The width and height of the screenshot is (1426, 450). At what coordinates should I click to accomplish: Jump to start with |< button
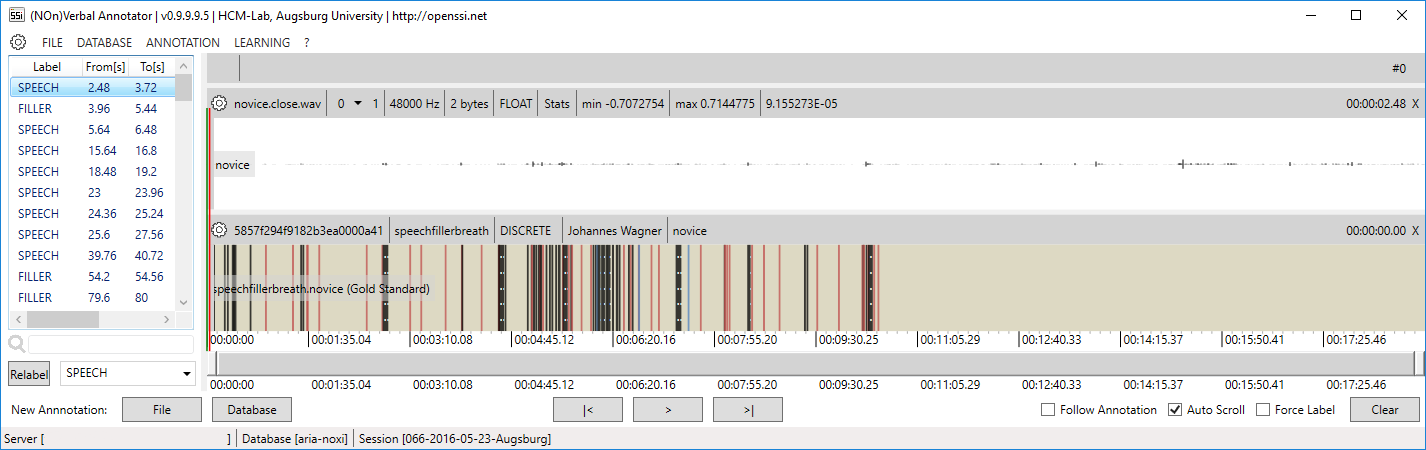pos(588,410)
